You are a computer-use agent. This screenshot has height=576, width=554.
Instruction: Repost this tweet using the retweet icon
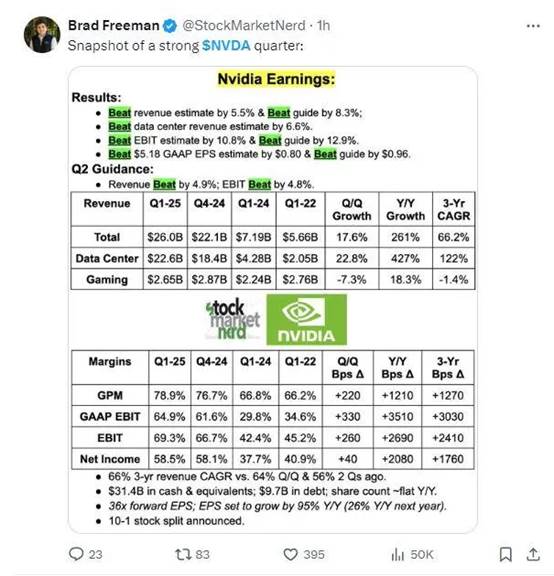click(x=182, y=554)
